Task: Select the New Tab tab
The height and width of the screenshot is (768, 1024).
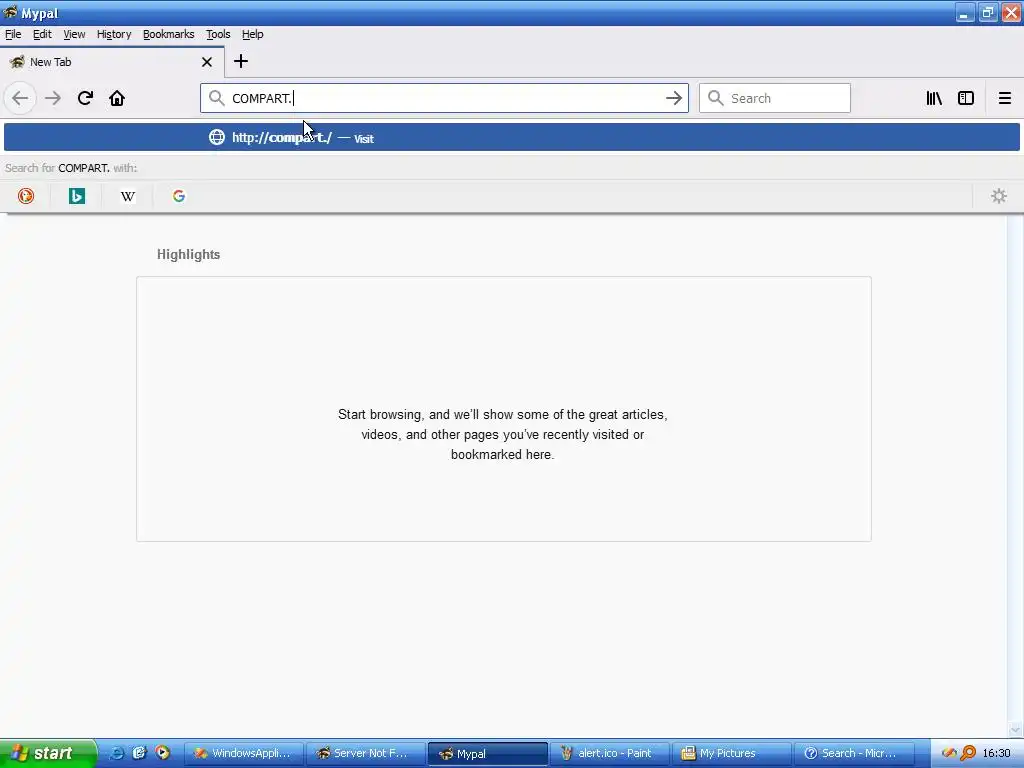Action: point(111,62)
